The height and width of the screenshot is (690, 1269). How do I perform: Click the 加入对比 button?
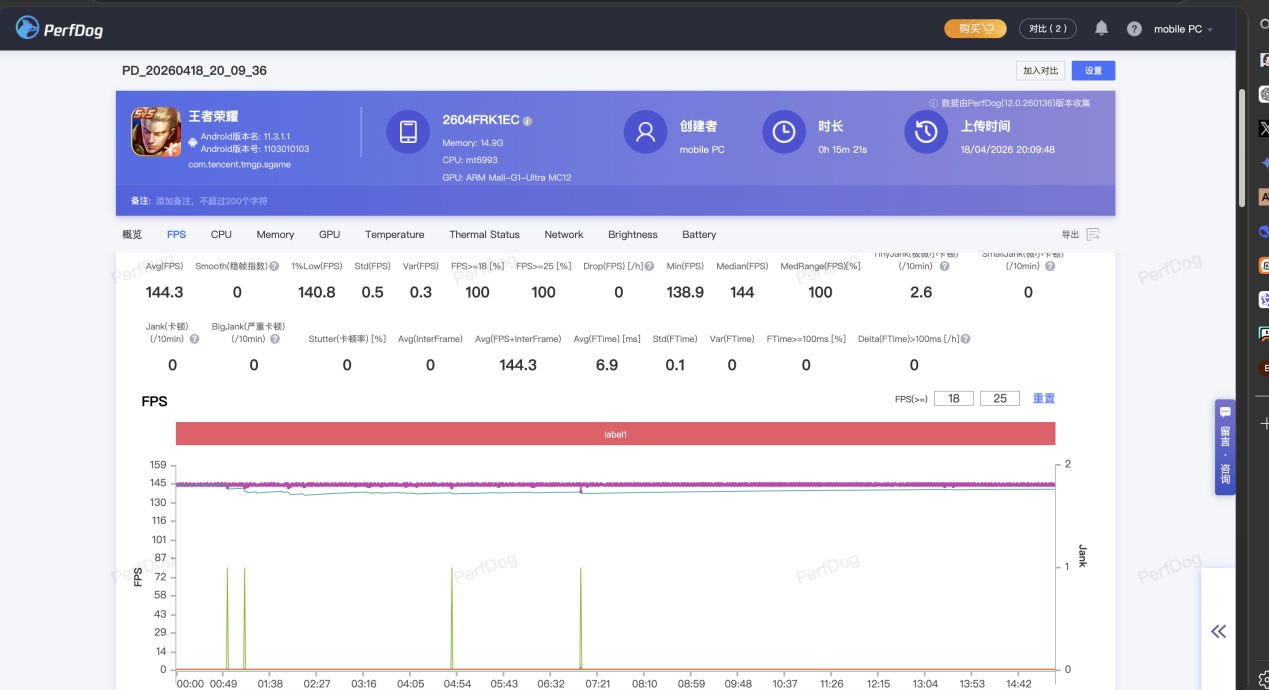(x=1040, y=70)
